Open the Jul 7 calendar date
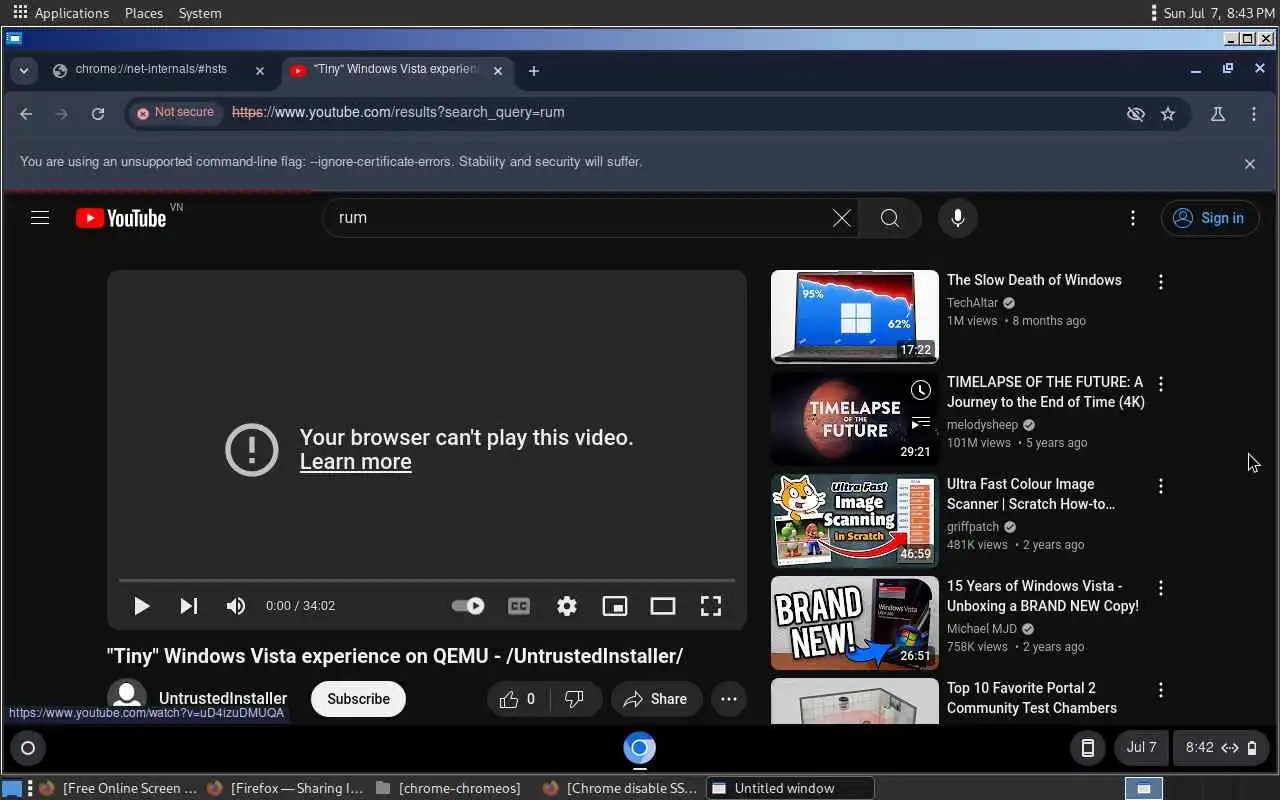This screenshot has height=800, width=1280. tap(1141, 748)
